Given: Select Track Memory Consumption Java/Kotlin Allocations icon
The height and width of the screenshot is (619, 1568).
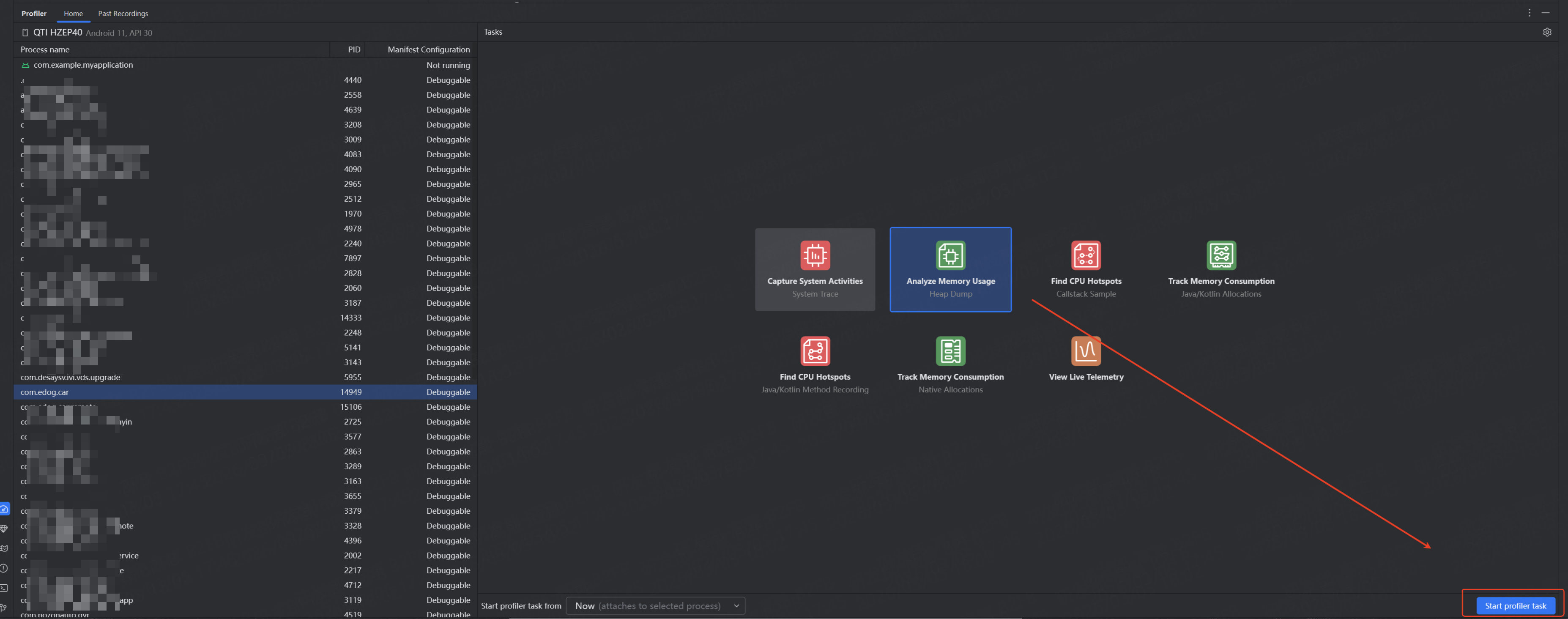Looking at the screenshot, I should pyautogui.click(x=1221, y=255).
